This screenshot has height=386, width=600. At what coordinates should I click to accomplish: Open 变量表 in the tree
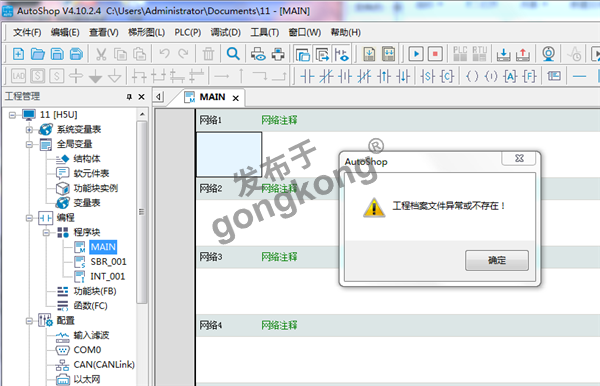[x=87, y=203]
